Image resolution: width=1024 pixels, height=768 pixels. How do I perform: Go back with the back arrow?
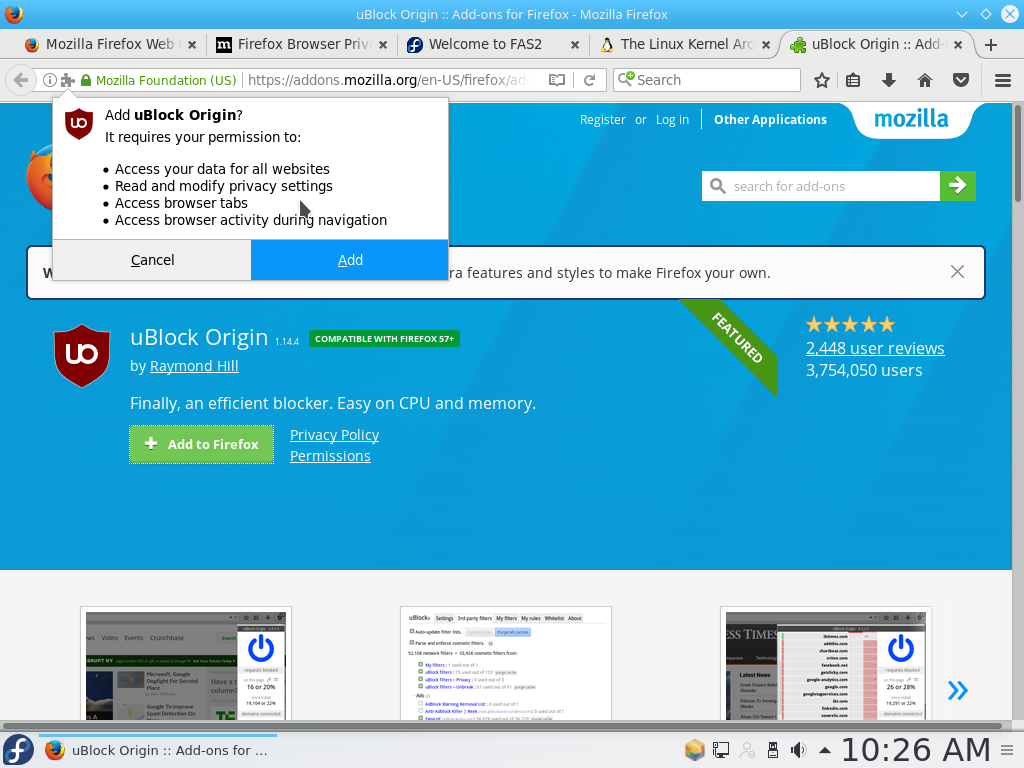pos(21,80)
